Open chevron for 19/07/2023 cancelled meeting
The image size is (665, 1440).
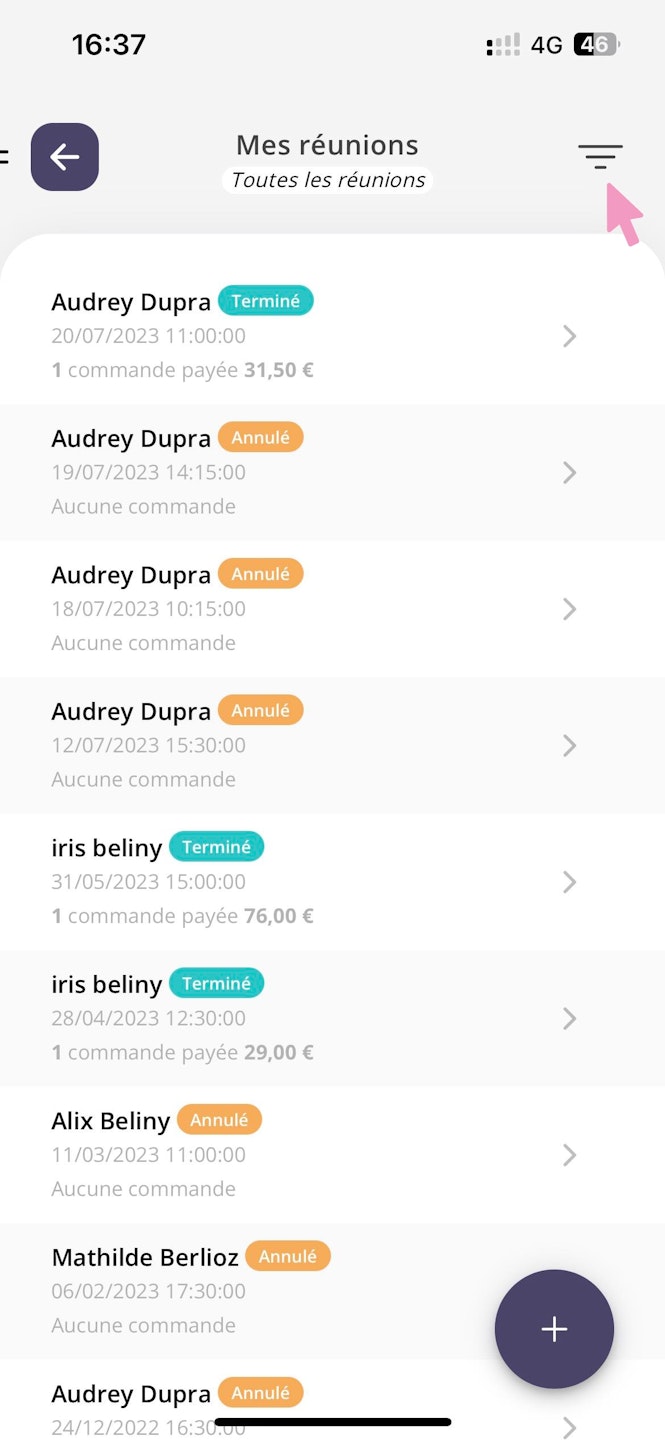click(x=569, y=472)
